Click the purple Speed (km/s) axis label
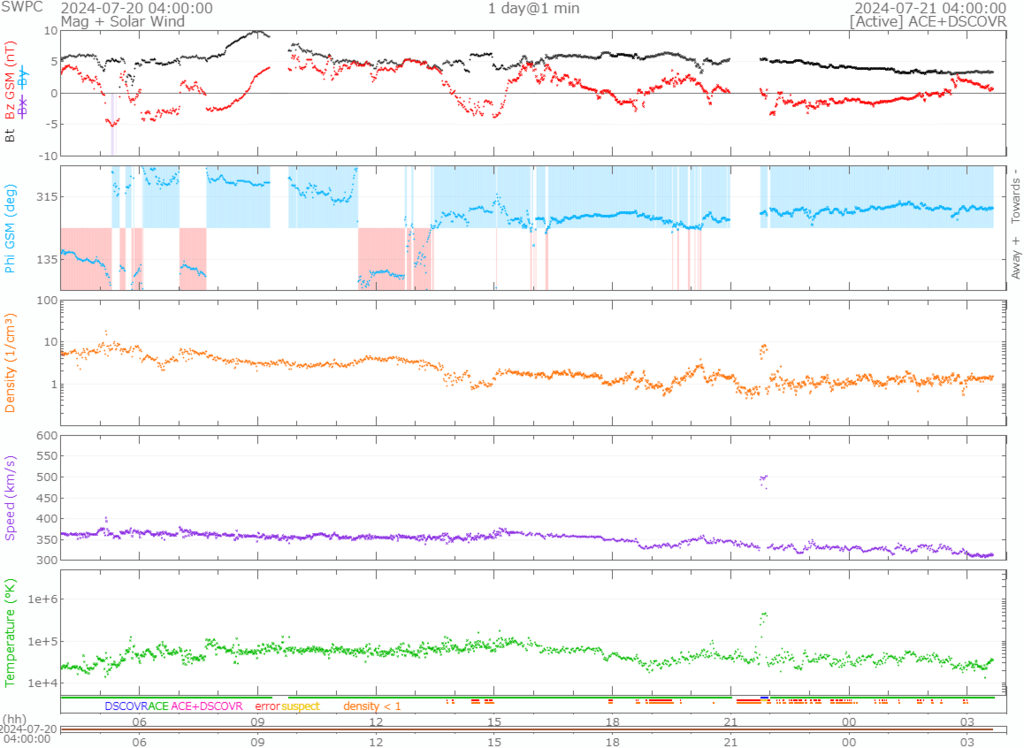 11,497
